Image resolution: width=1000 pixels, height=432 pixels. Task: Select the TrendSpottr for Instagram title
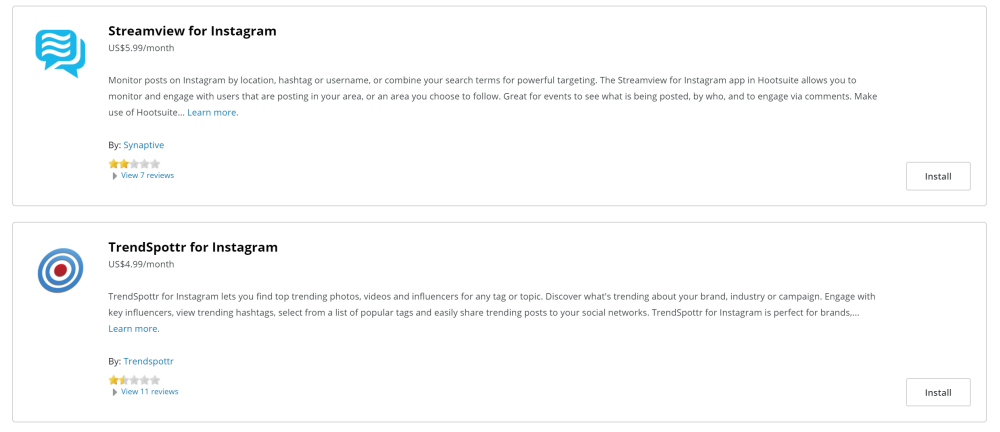click(193, 248)
